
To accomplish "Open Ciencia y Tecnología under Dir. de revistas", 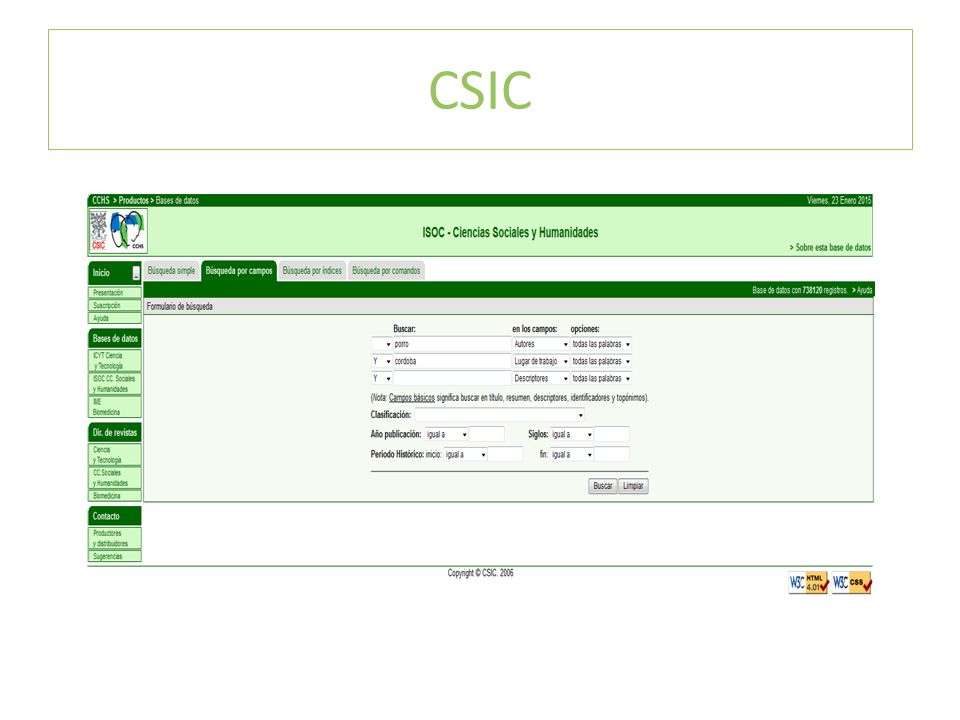I will click(x=114, y=455).
